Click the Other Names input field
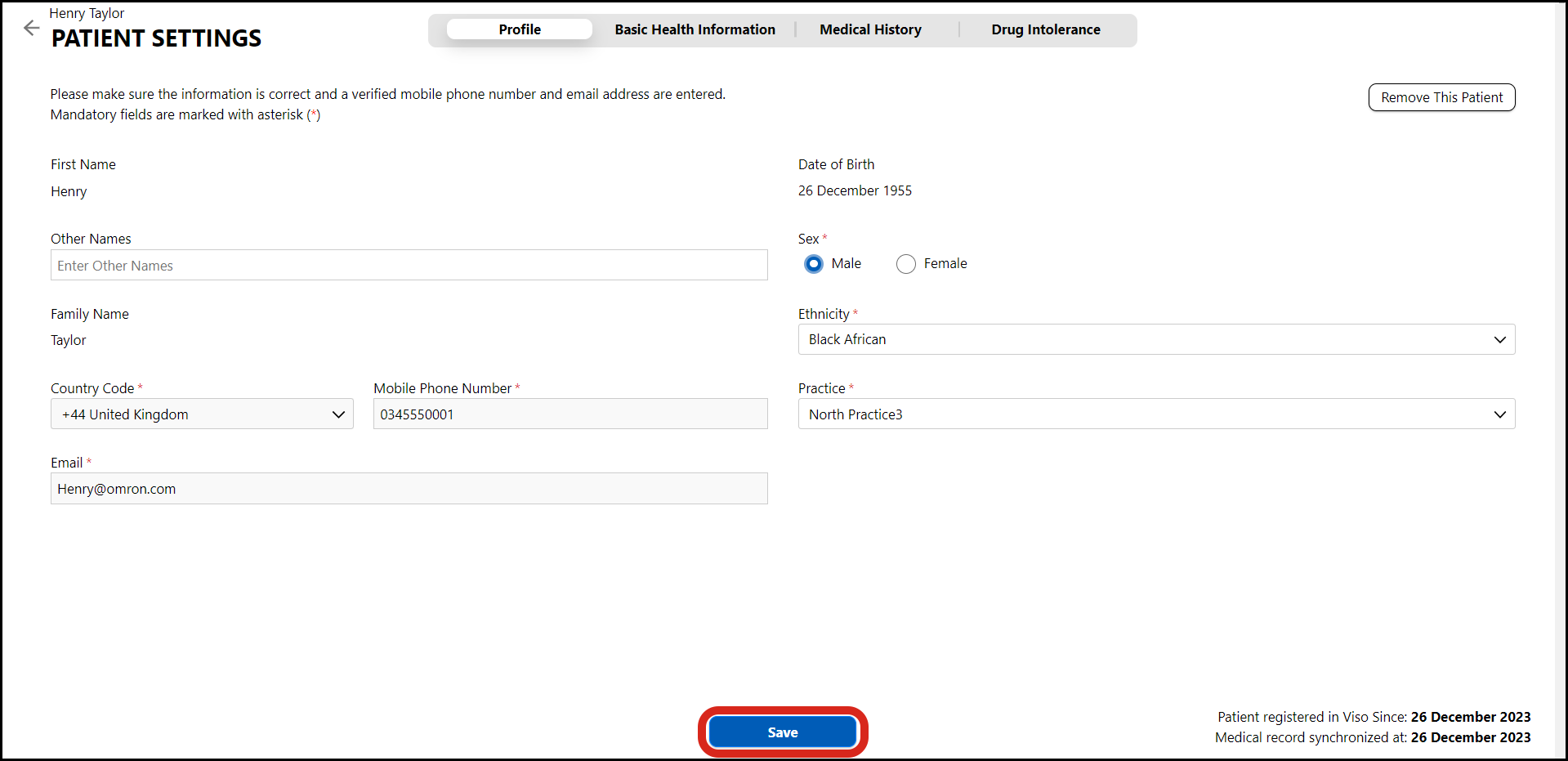This screenshot has width=1568, height=761. pyautogui.click(x=409, y=266)
